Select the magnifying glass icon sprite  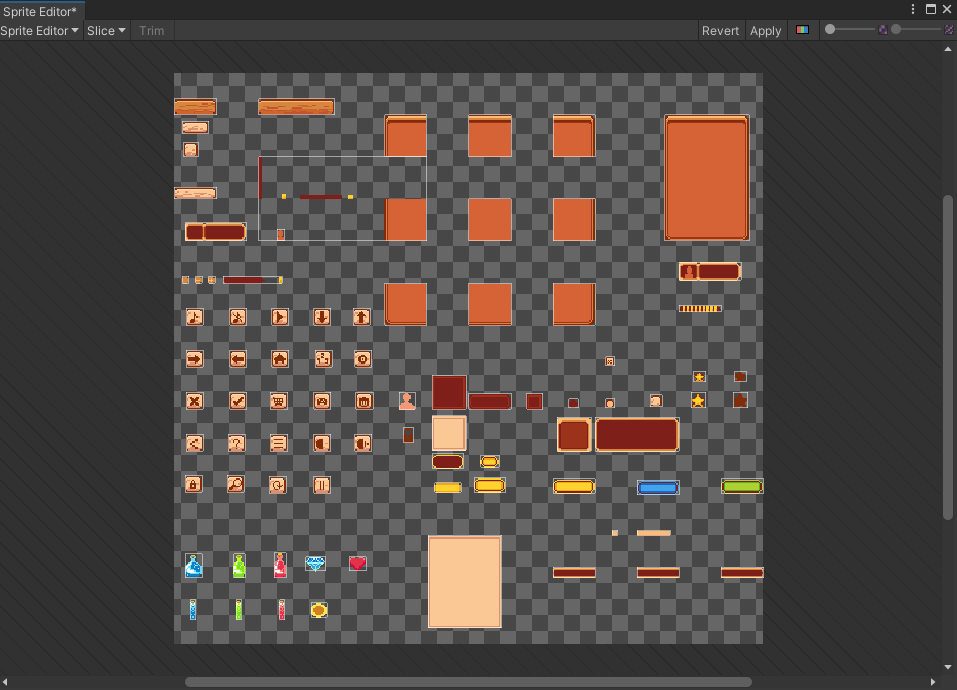coord(236,484)
